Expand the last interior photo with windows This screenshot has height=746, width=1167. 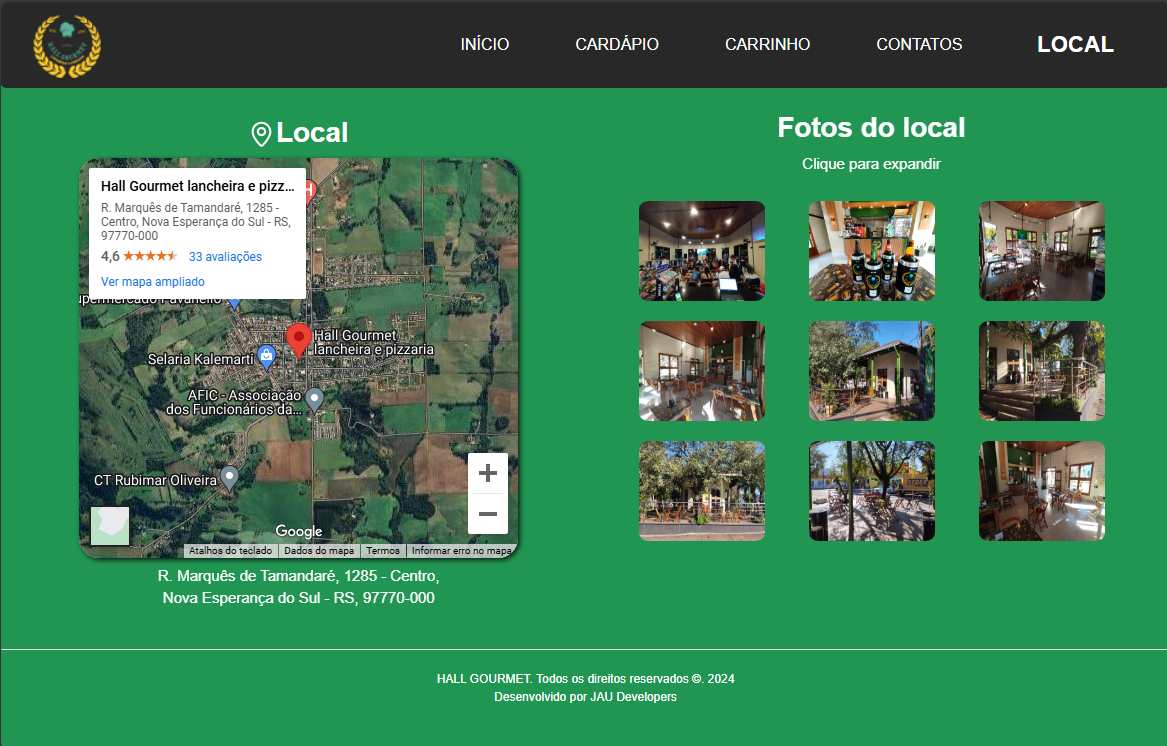(1042, 491)
